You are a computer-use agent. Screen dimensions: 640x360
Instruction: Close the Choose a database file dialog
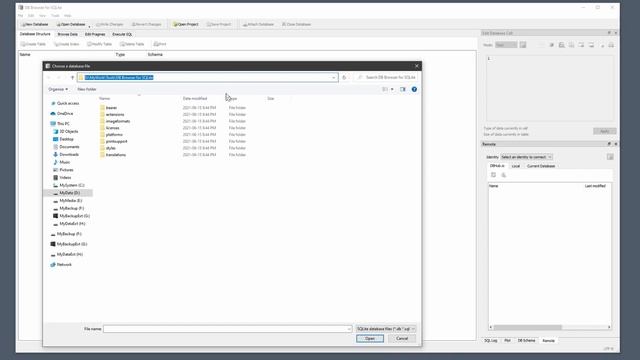[x=416, y=66]
